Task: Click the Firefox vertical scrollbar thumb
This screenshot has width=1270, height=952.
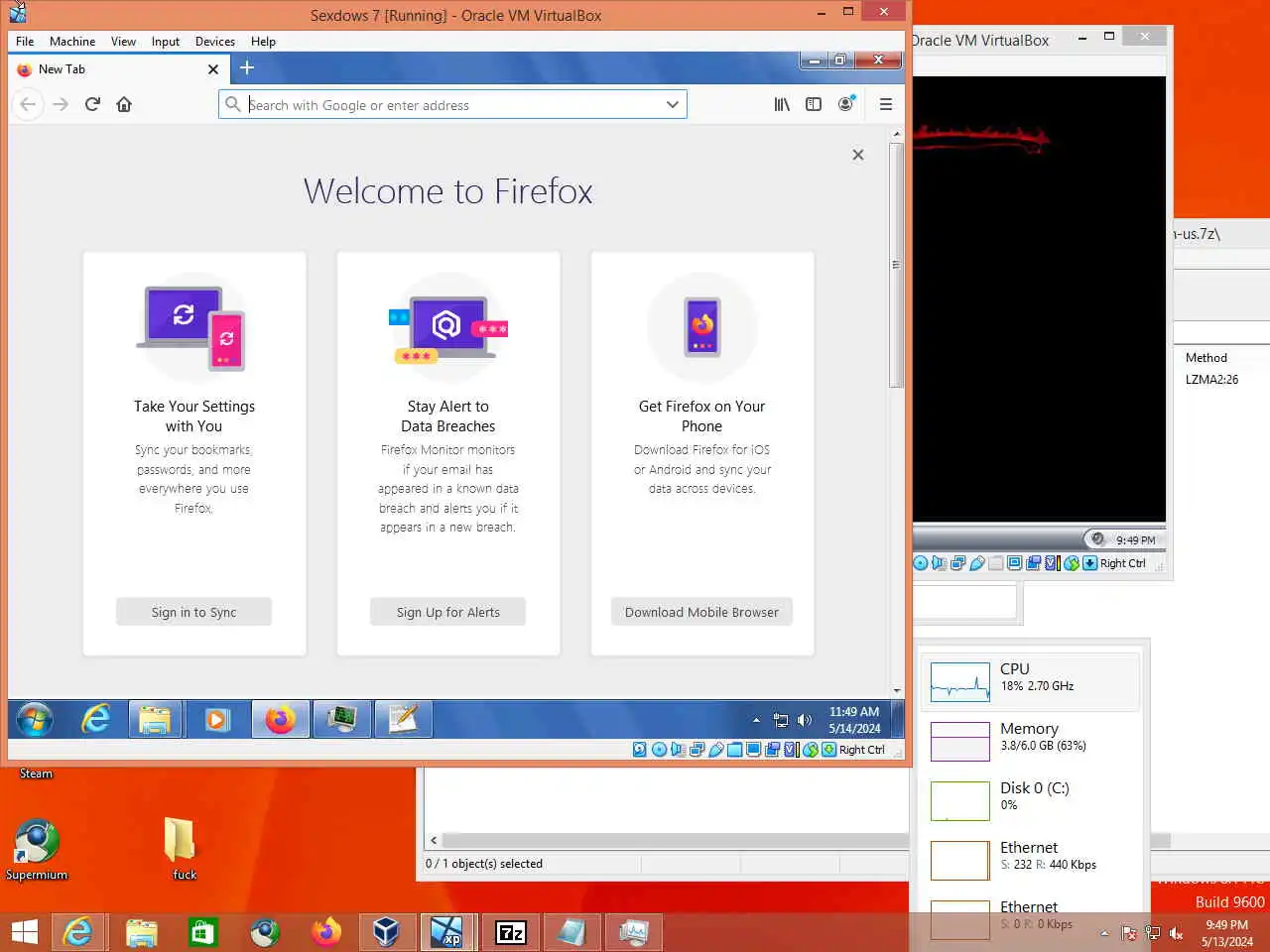Action: (896, 265)
